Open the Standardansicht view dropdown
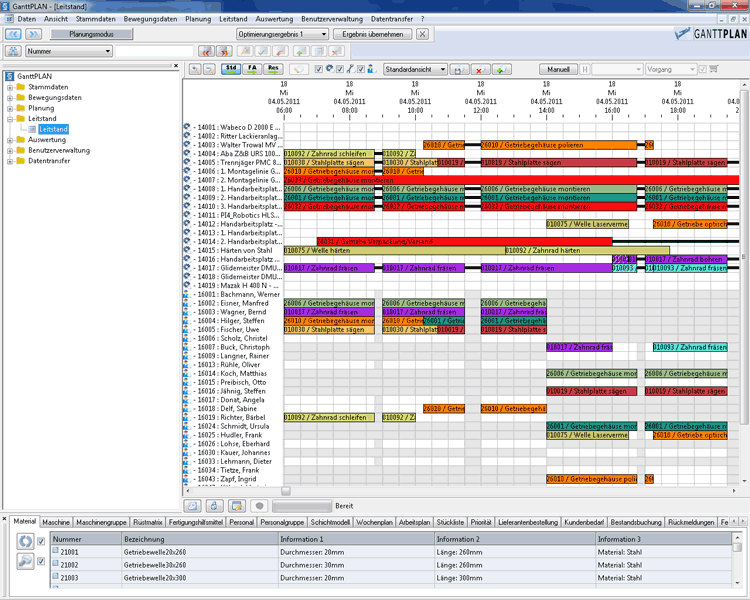750x600 pixels. (x=415, y=69)
